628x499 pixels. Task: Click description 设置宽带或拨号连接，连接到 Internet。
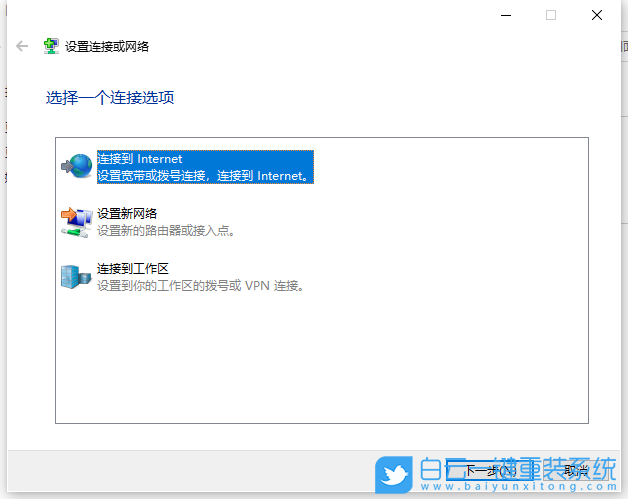(x=204, y=176)
